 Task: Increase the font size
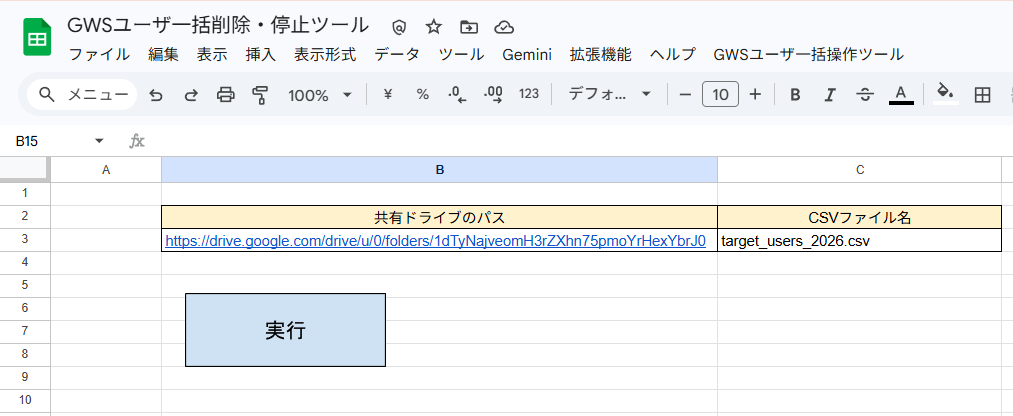point(755,95)
